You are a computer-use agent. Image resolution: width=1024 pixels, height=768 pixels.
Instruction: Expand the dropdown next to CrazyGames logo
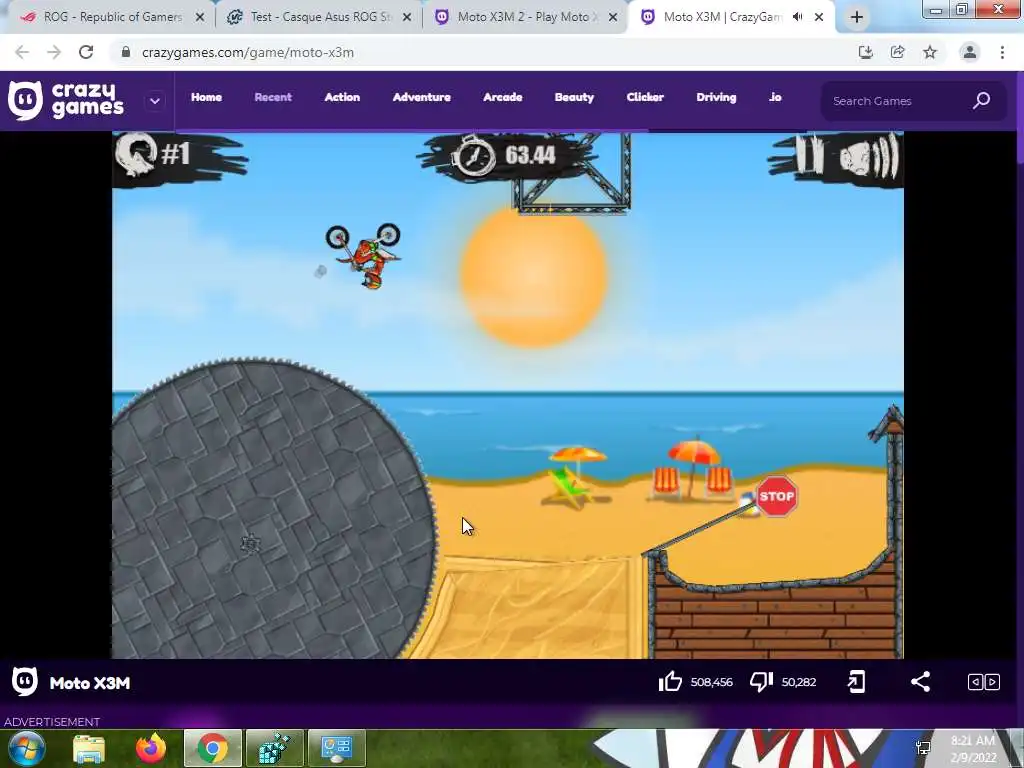tap(155, 101)
